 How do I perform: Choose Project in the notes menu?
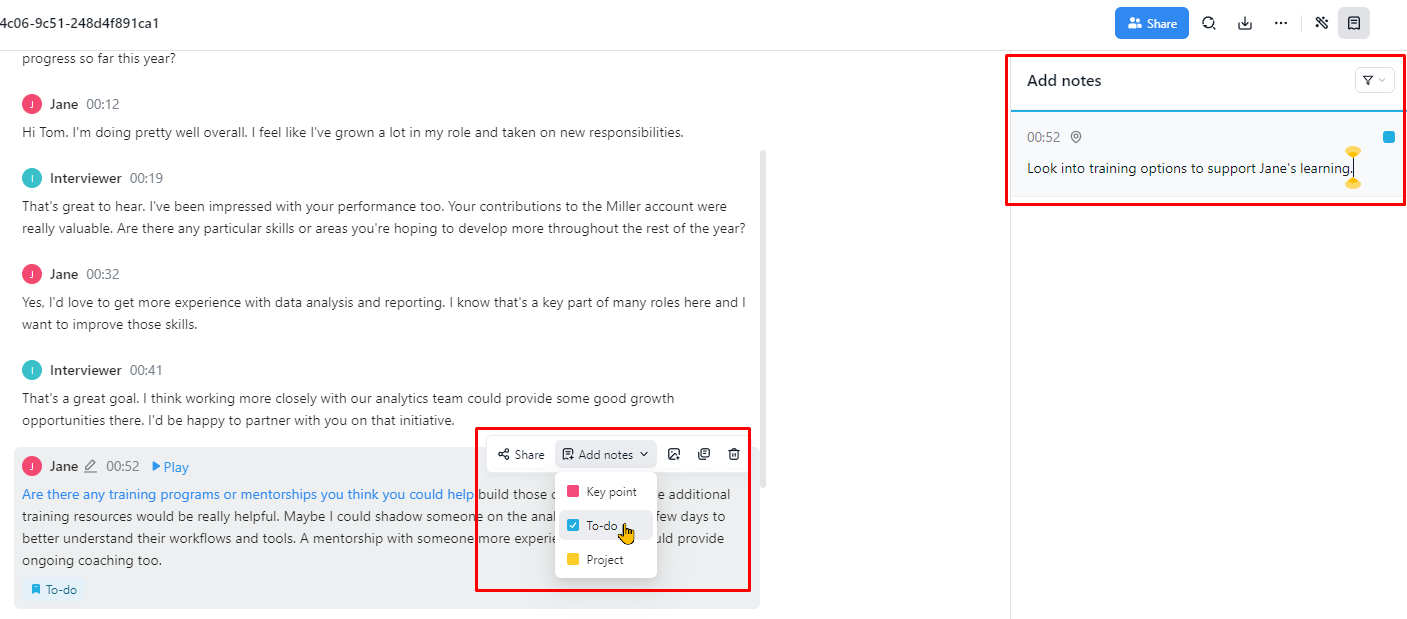[x=605, y=560]
